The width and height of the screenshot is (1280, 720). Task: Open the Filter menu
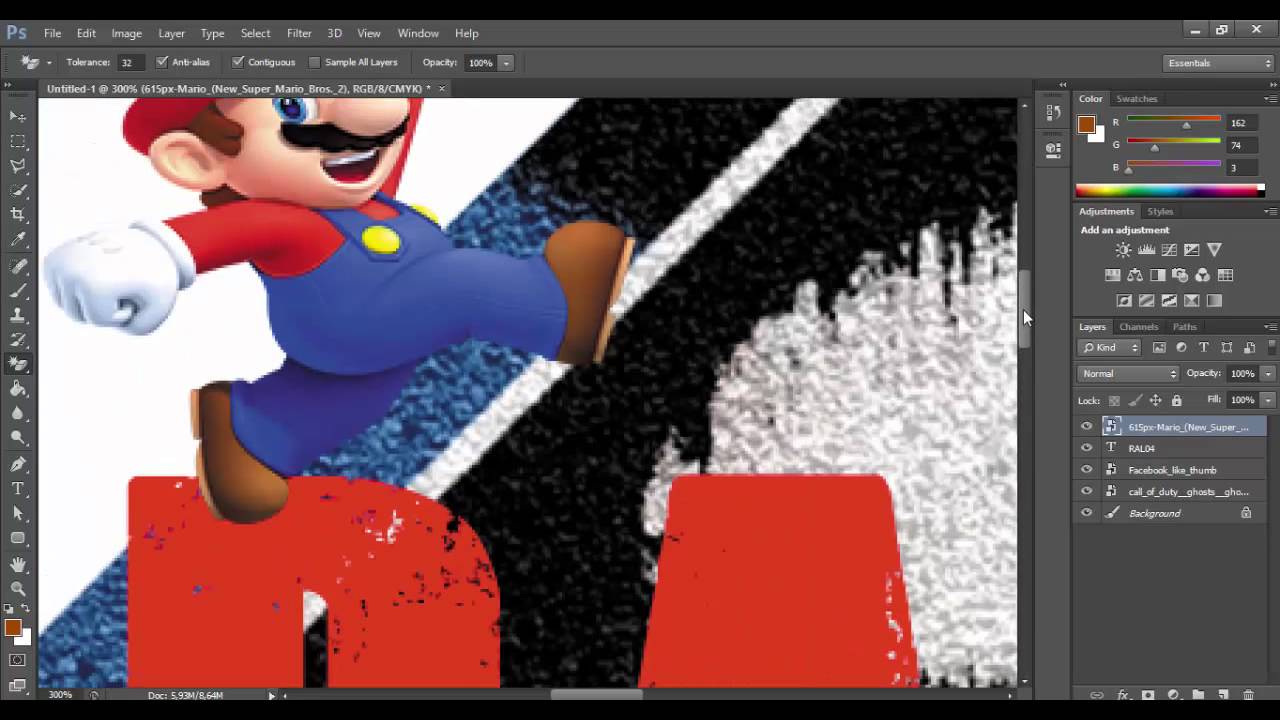299,33
